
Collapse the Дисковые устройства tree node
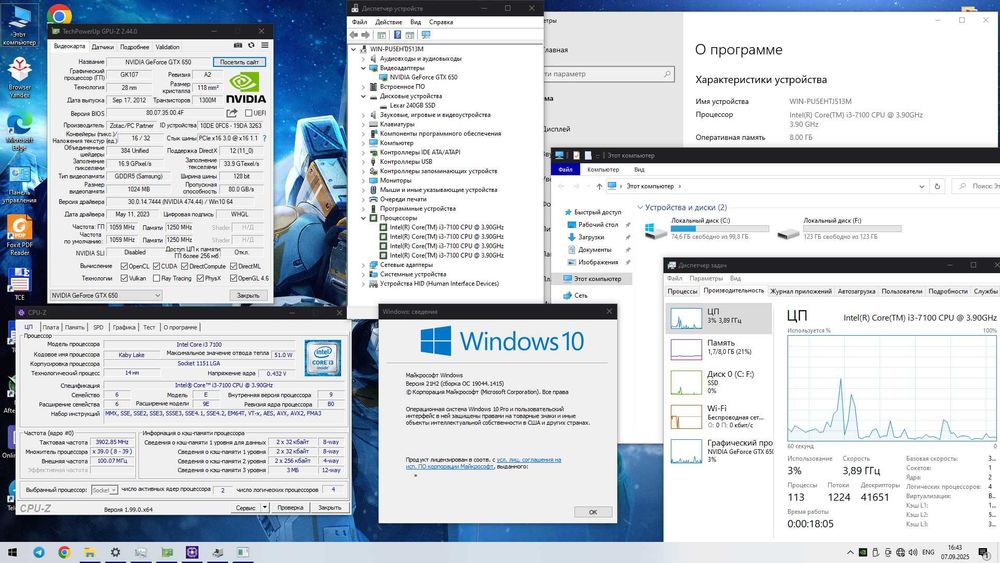pyautogui.click(x=364, y=96)
